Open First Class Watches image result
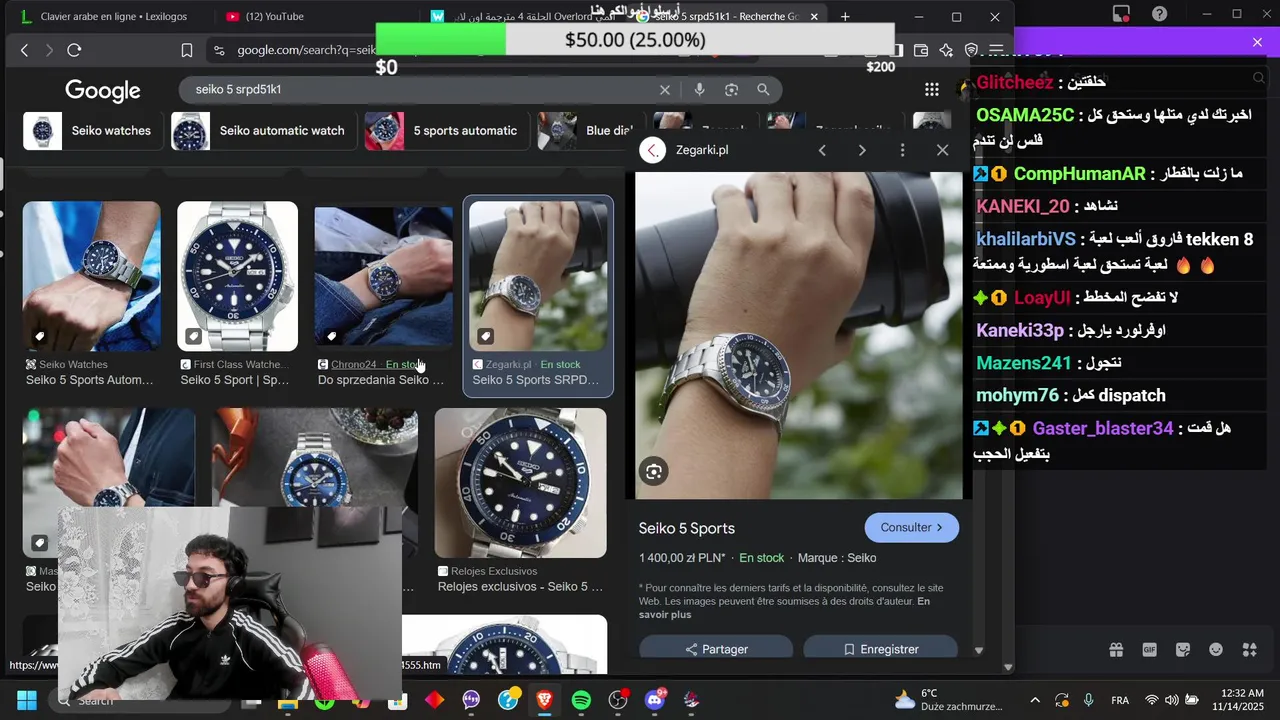This screenshot has height=720, width=1280. pos(237,276)
